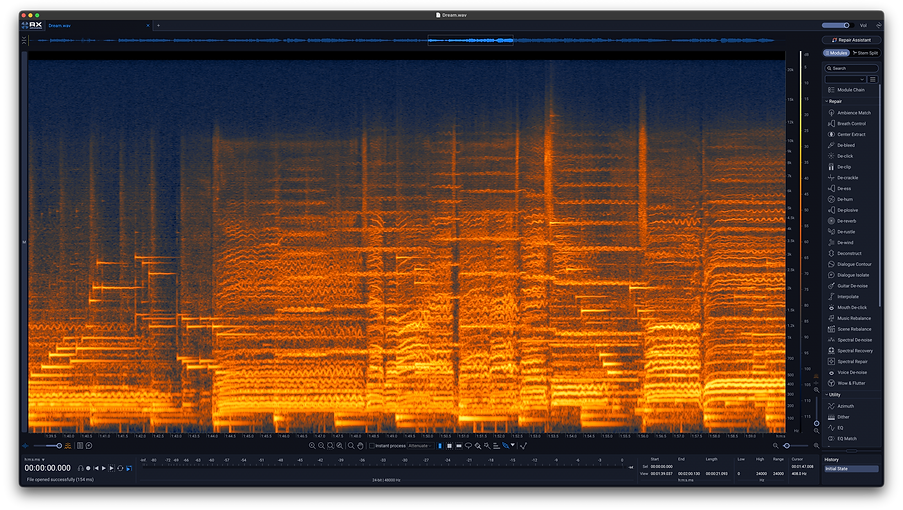Screen dimensions: 903x510
Task: Open the Mouth De-click module
Action: pyautogui.click(x=848, y=307)
